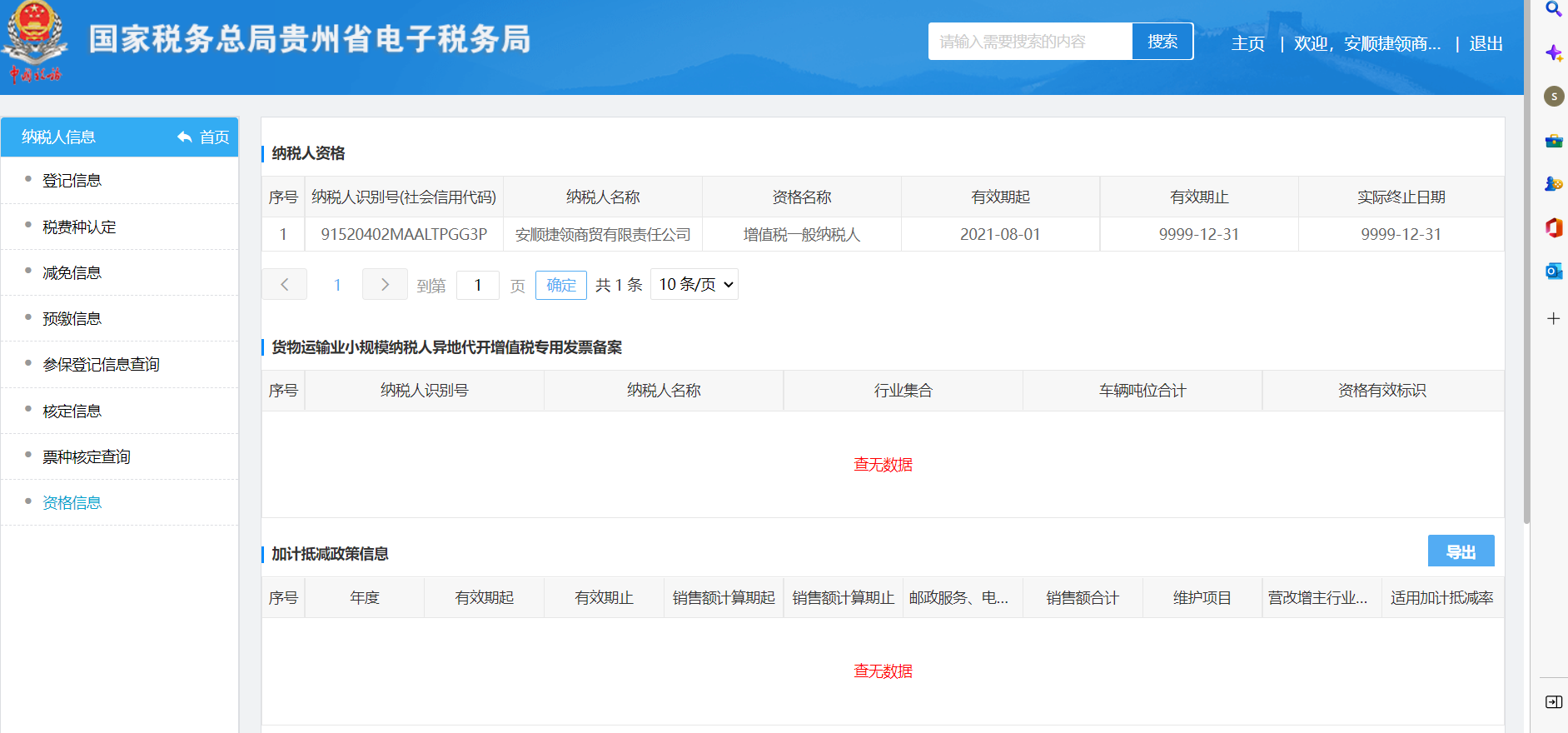1568x733 pixels.
Task: Click the plus icon to customize sidebar
Action: 1553,318
